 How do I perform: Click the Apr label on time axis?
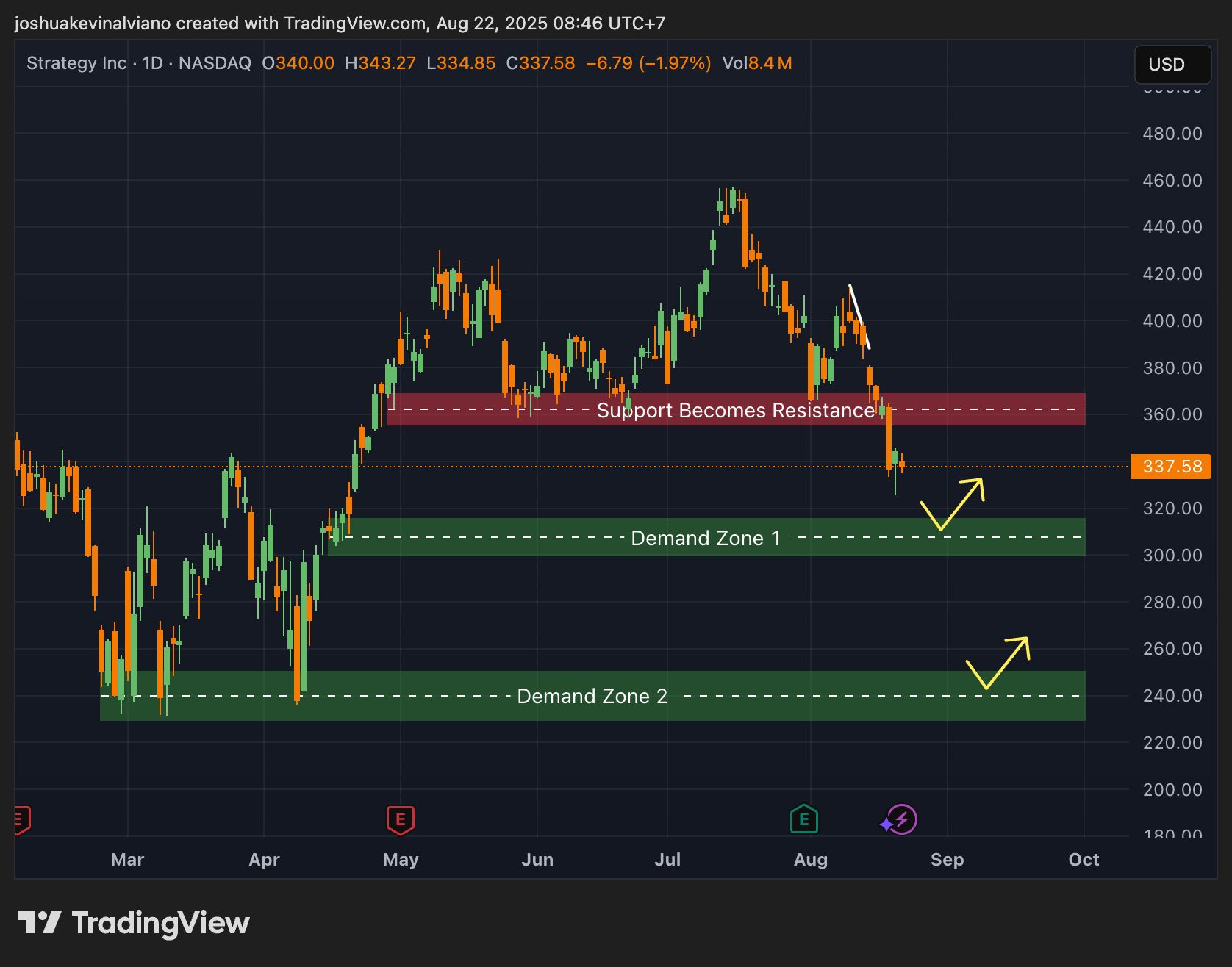pos(265,860)
